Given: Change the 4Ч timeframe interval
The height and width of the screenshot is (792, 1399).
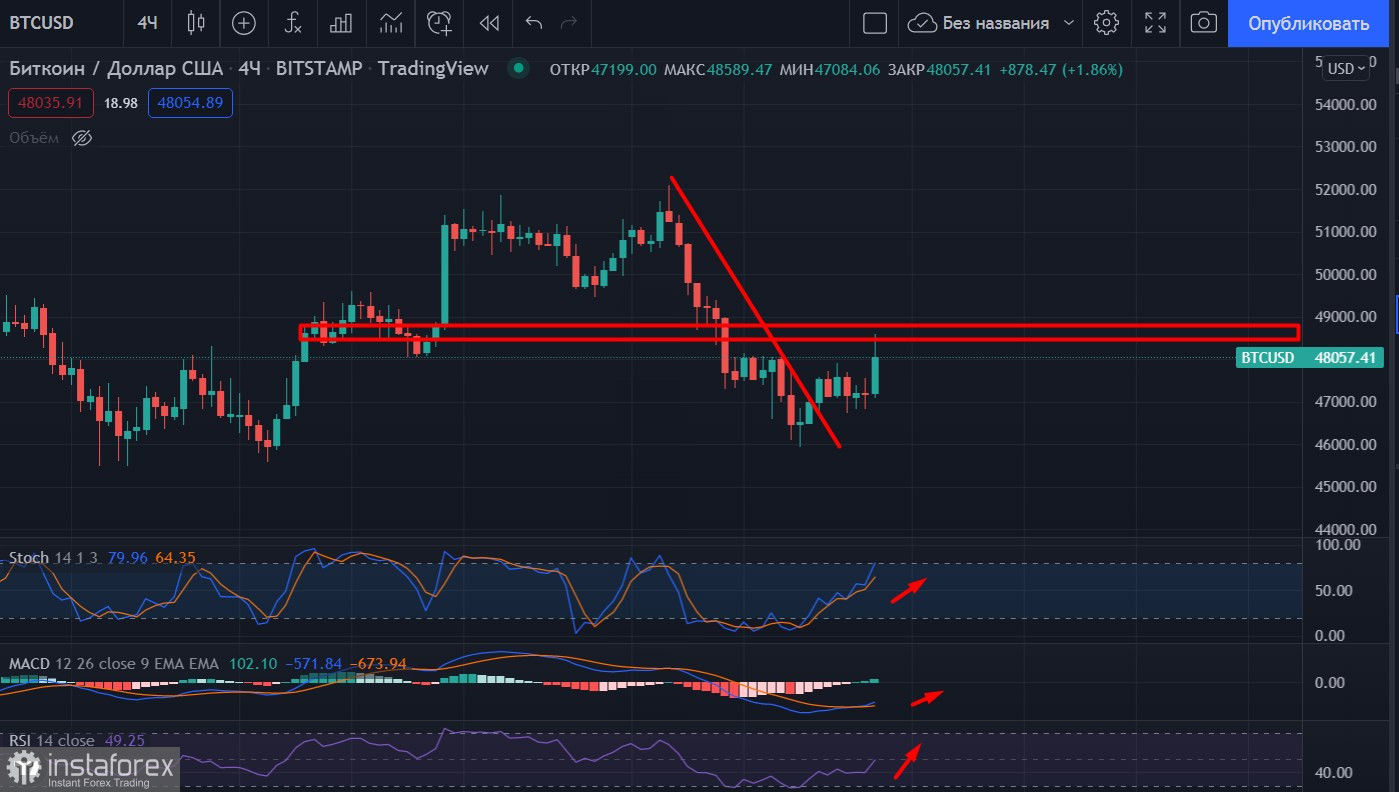Looking at the screenshot, I should point(147,22).
